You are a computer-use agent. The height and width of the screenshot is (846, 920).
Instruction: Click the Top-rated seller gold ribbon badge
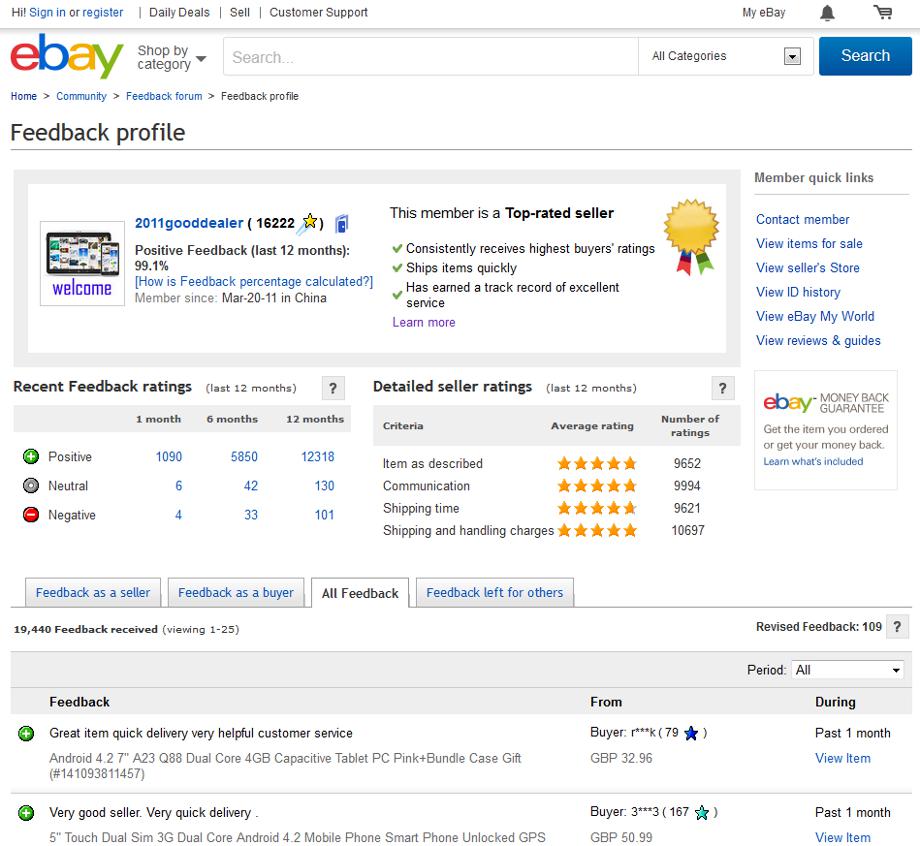tap(692, 236)
